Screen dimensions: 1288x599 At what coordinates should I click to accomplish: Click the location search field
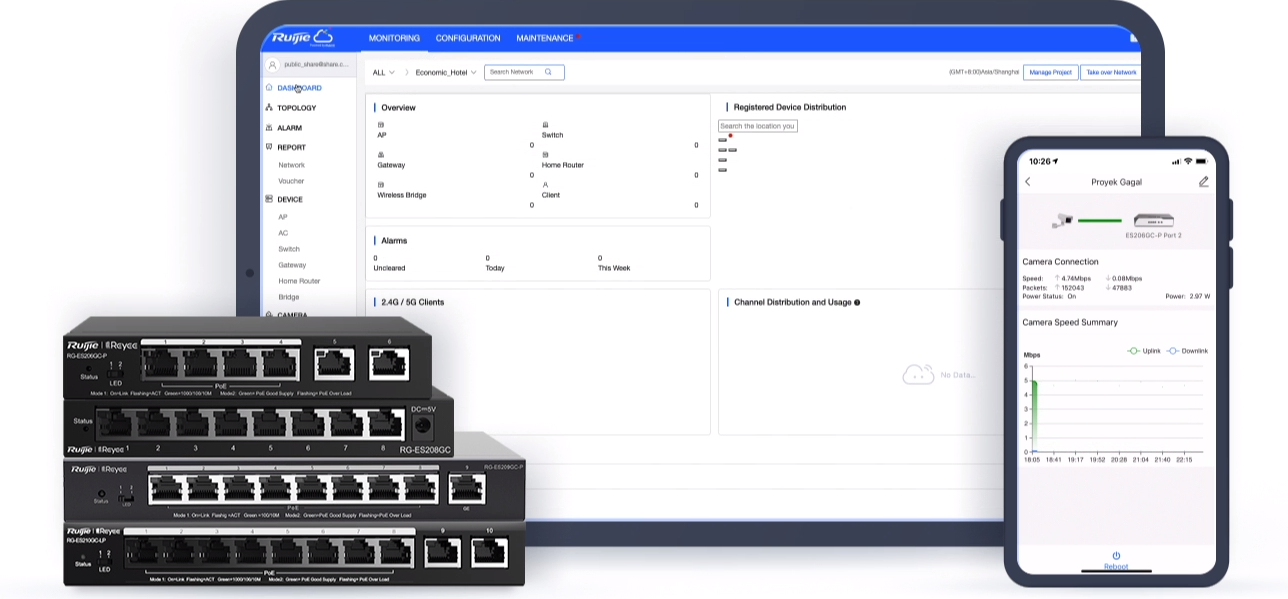(x=757, y=126)
